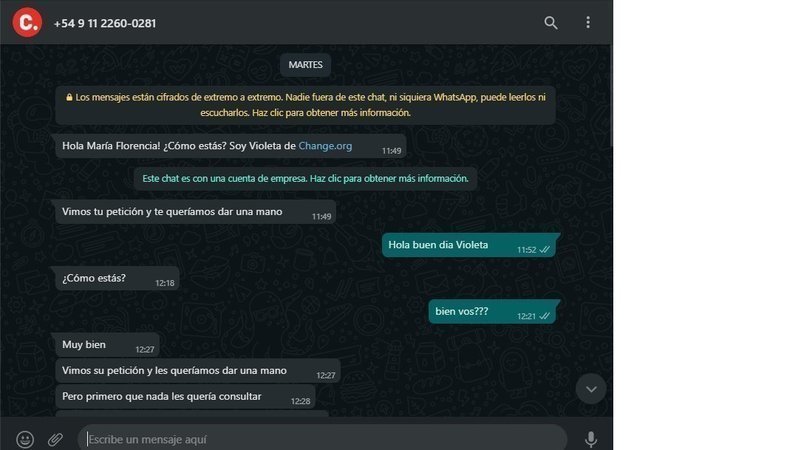Click the double checkmarks on 'bien vos???'
The width and height of the screenshot is (800, 450).
coord(545,316)
